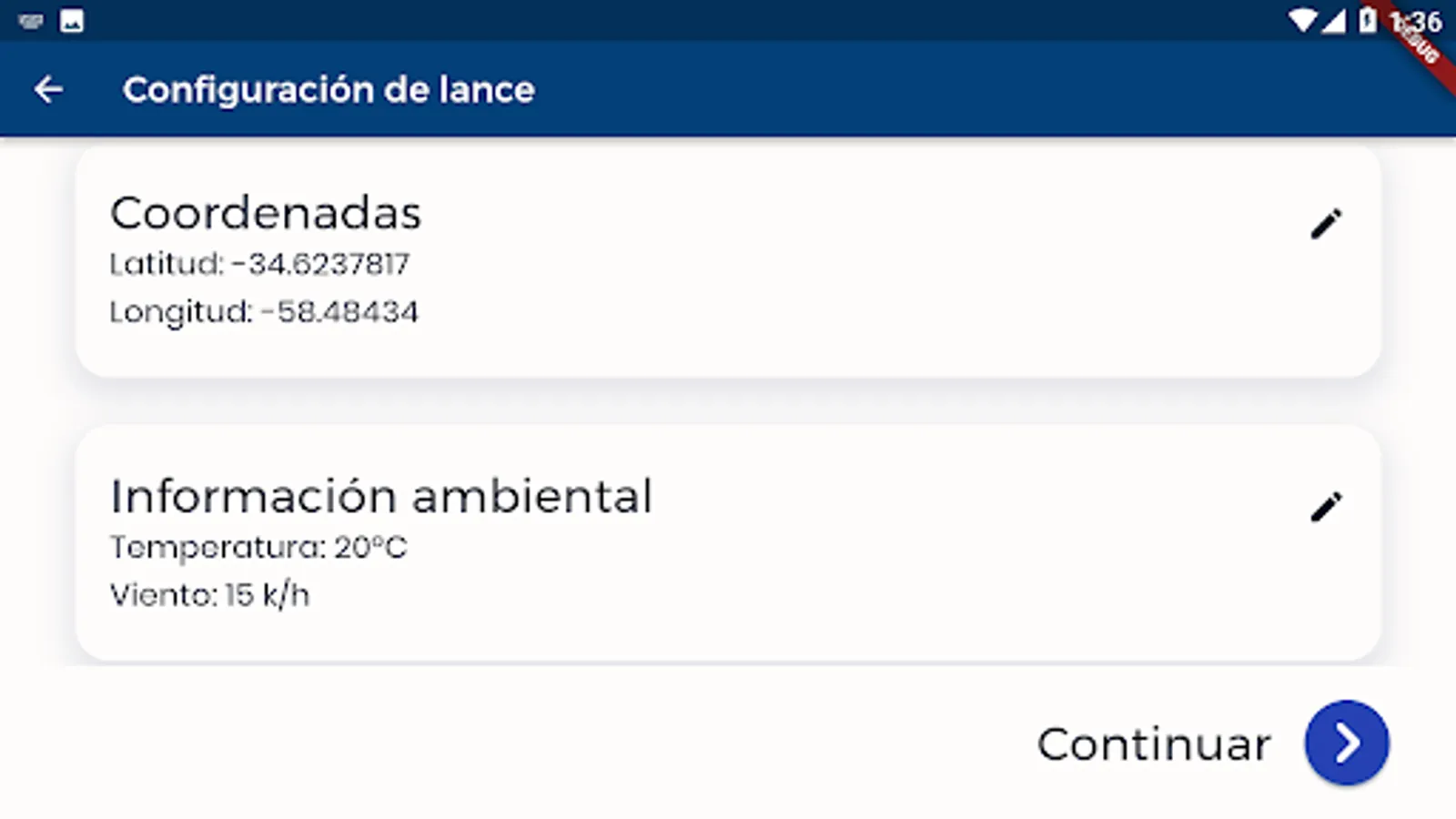This screenshot has height=819, width=1456.
Task: Tap the Longitud value line
Action: [x=264, y=312]
